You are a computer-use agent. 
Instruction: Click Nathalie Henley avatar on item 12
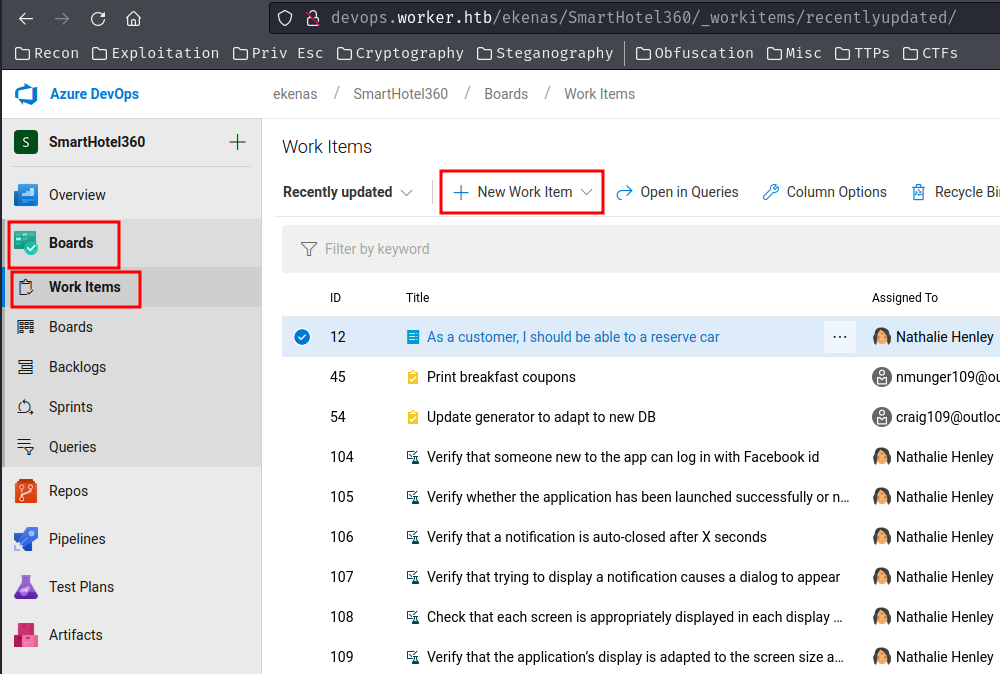[x=881, y=337]
